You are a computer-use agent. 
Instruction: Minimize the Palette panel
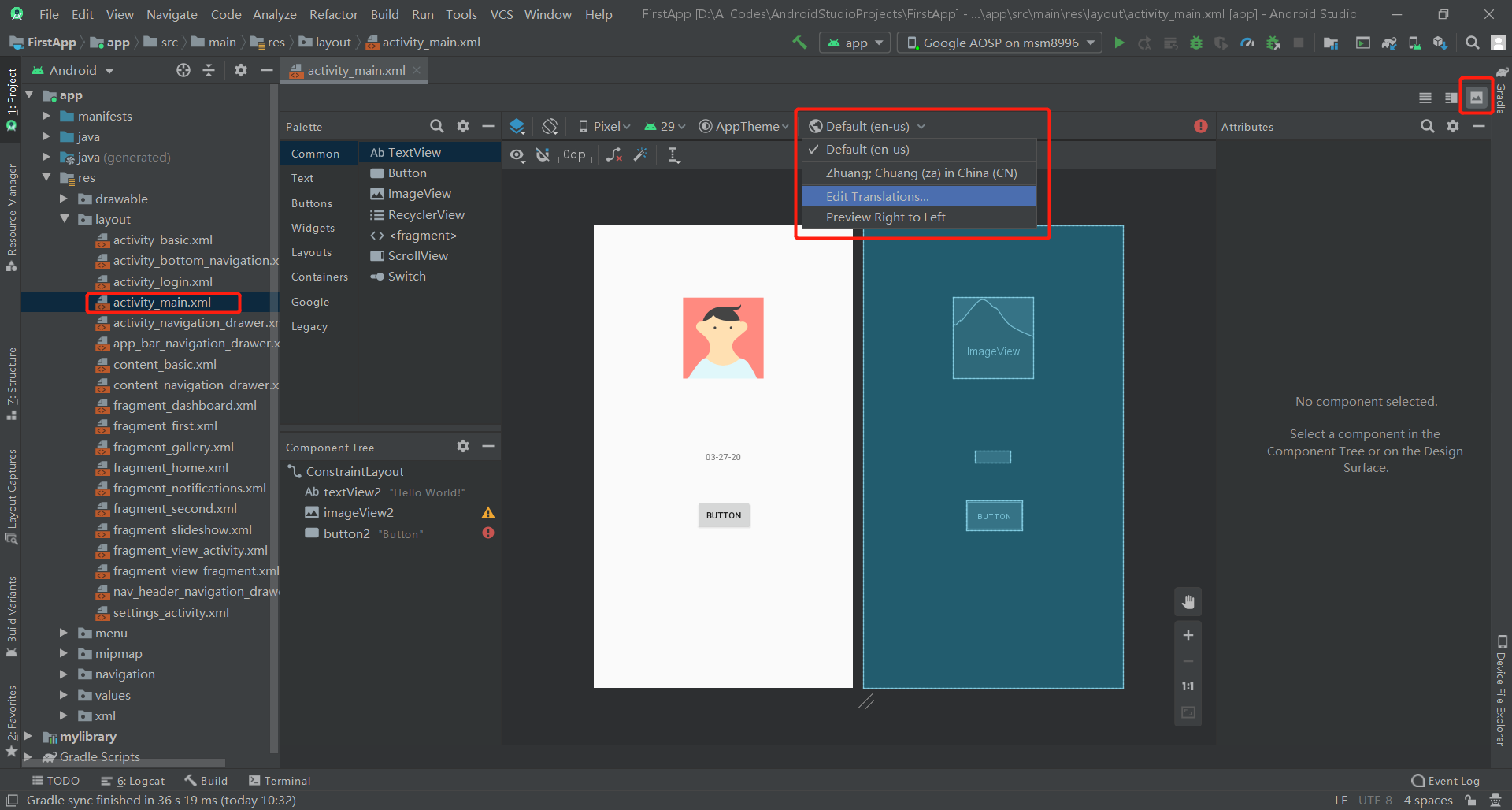click(x=488, y=126)
